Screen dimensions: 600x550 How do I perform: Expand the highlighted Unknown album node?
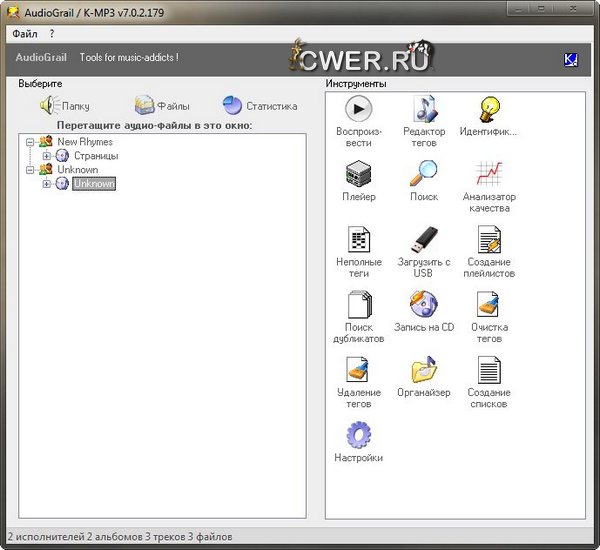(46, 184)
